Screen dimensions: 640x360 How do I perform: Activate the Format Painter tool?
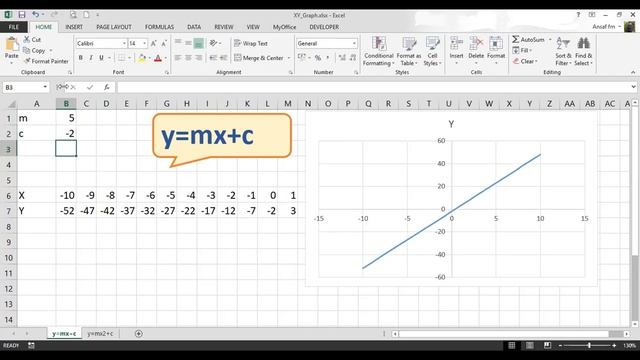(x=46, y=61)
